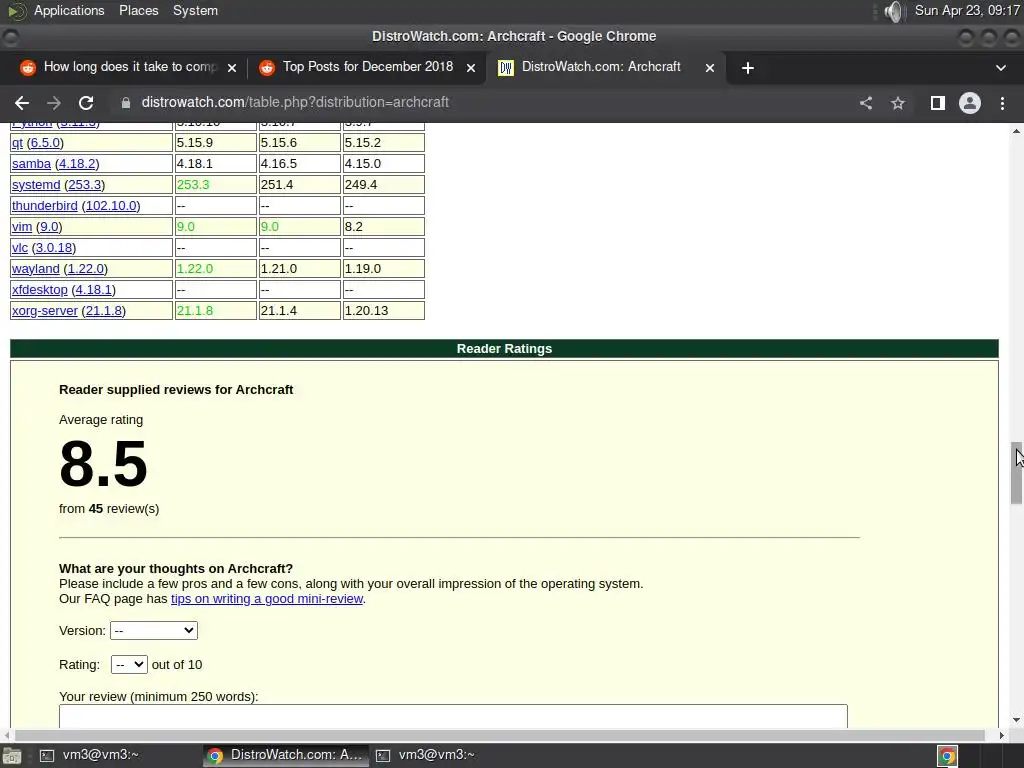Go back to the previous page
1024x768 pixels.
click(22, 103)
